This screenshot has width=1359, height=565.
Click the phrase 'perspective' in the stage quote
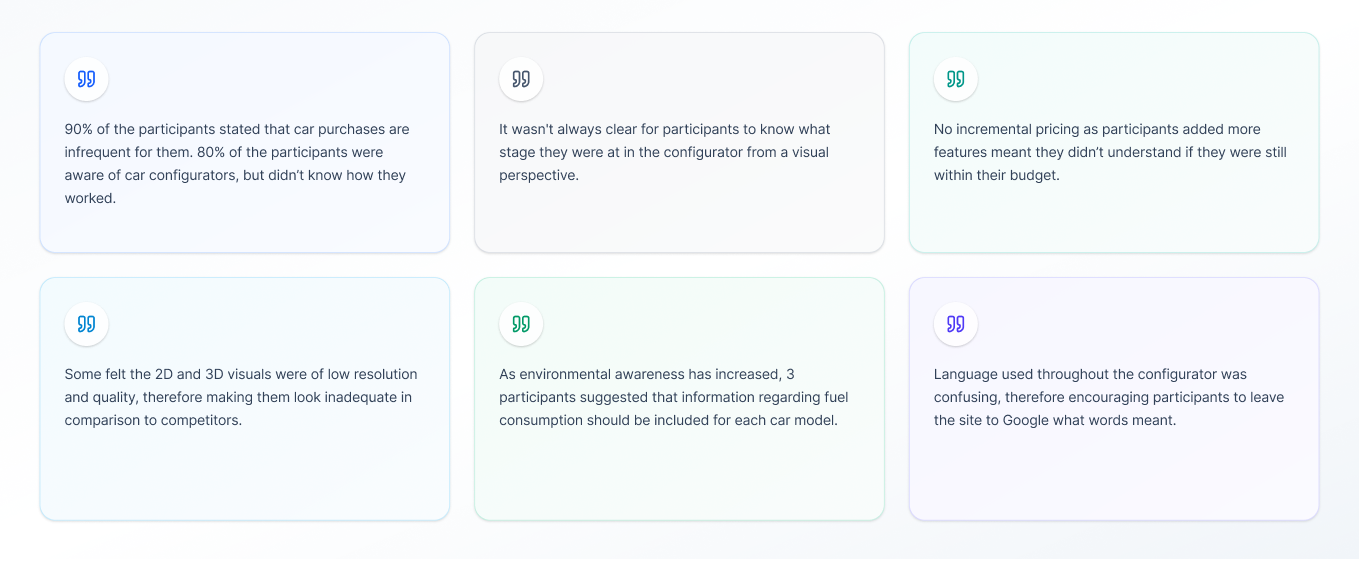tap(539, 176)
